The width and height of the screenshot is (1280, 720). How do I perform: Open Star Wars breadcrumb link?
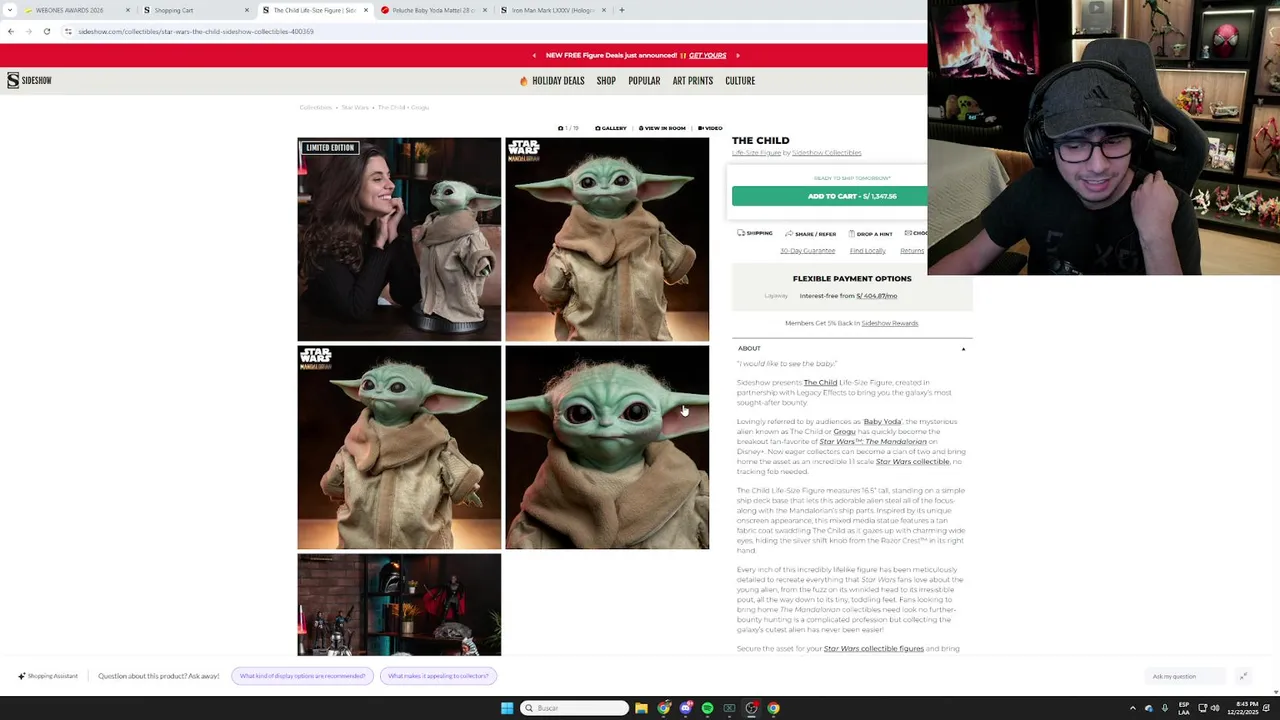pos(355,107)
